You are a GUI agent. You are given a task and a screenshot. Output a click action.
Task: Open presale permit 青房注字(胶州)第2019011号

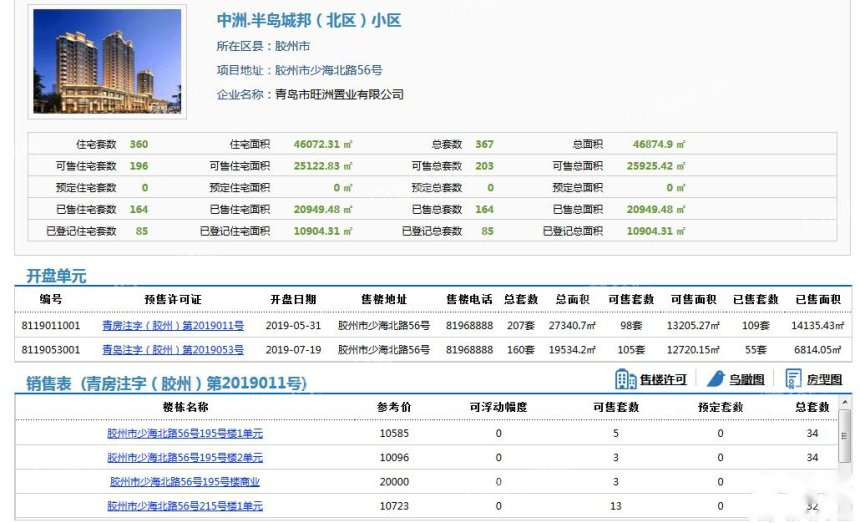point(173,326)
